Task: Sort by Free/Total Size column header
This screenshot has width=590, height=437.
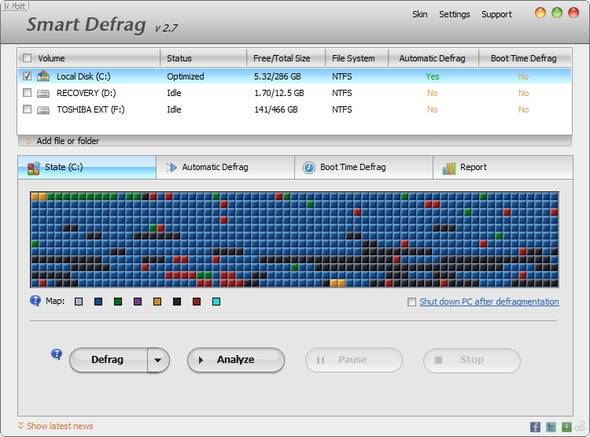Action: 286,58
